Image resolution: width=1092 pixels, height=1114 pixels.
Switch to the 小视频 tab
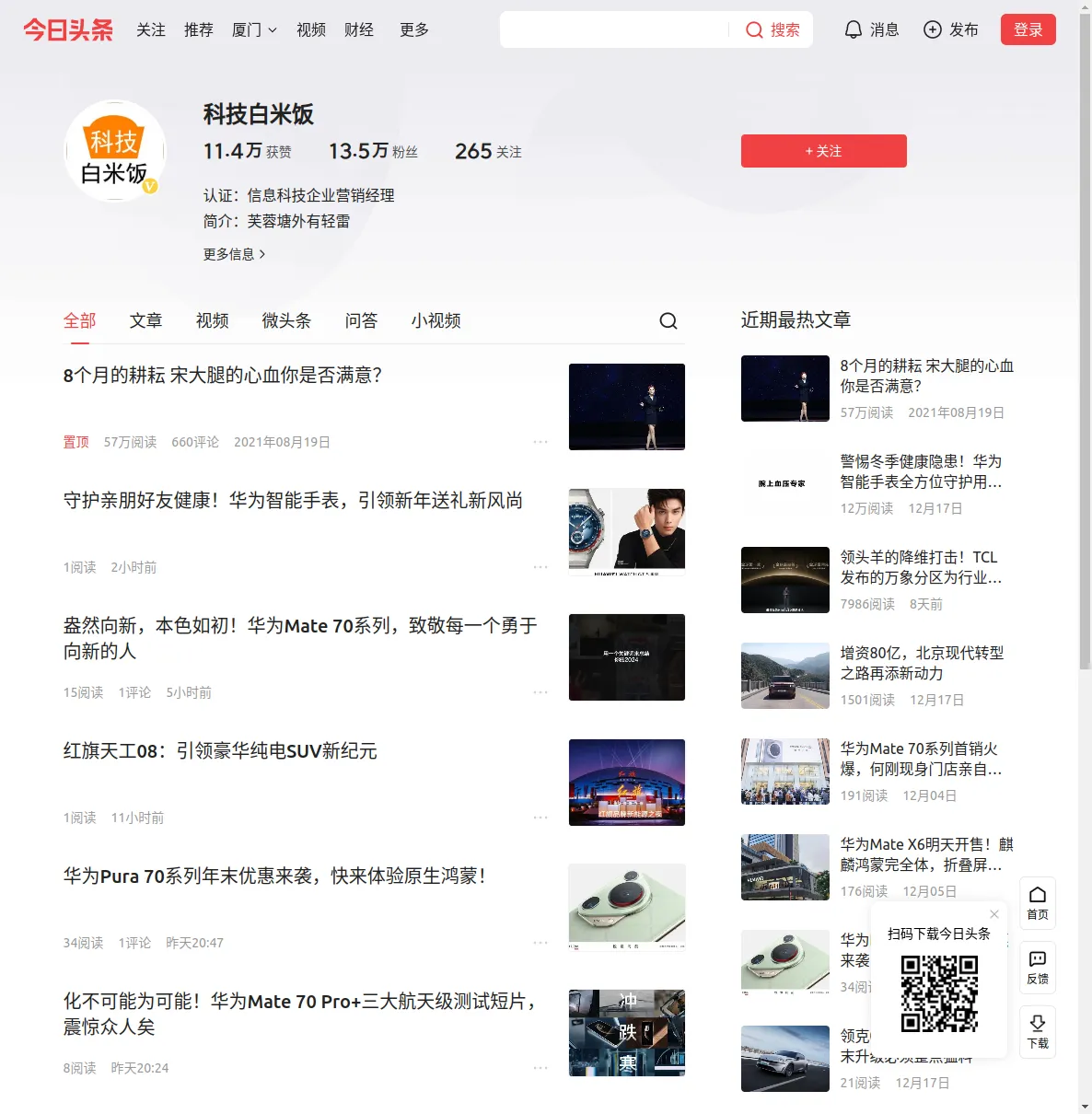[436, 320]
